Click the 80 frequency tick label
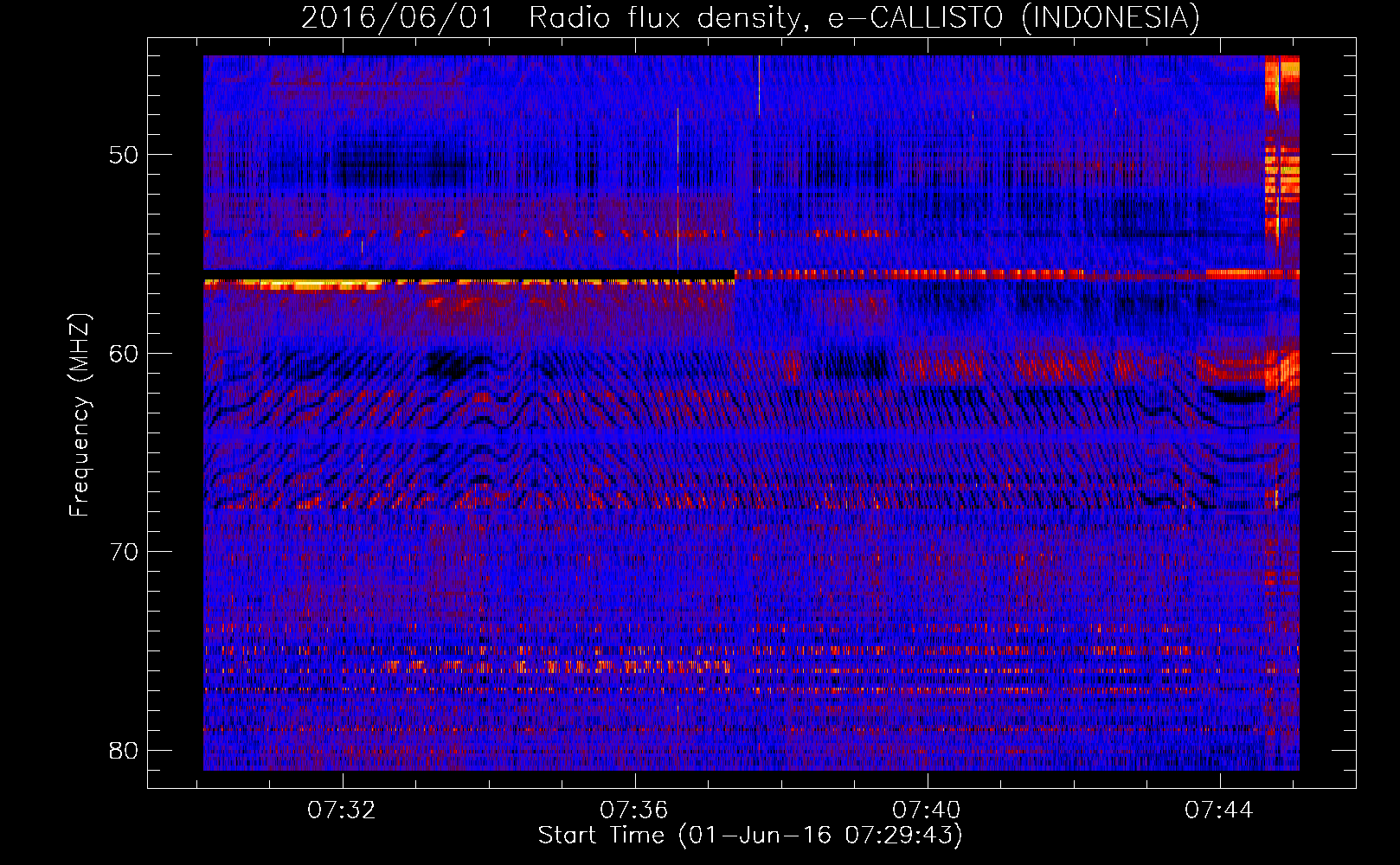Screen dimensions: 1400x865 [x=124, y=750]
